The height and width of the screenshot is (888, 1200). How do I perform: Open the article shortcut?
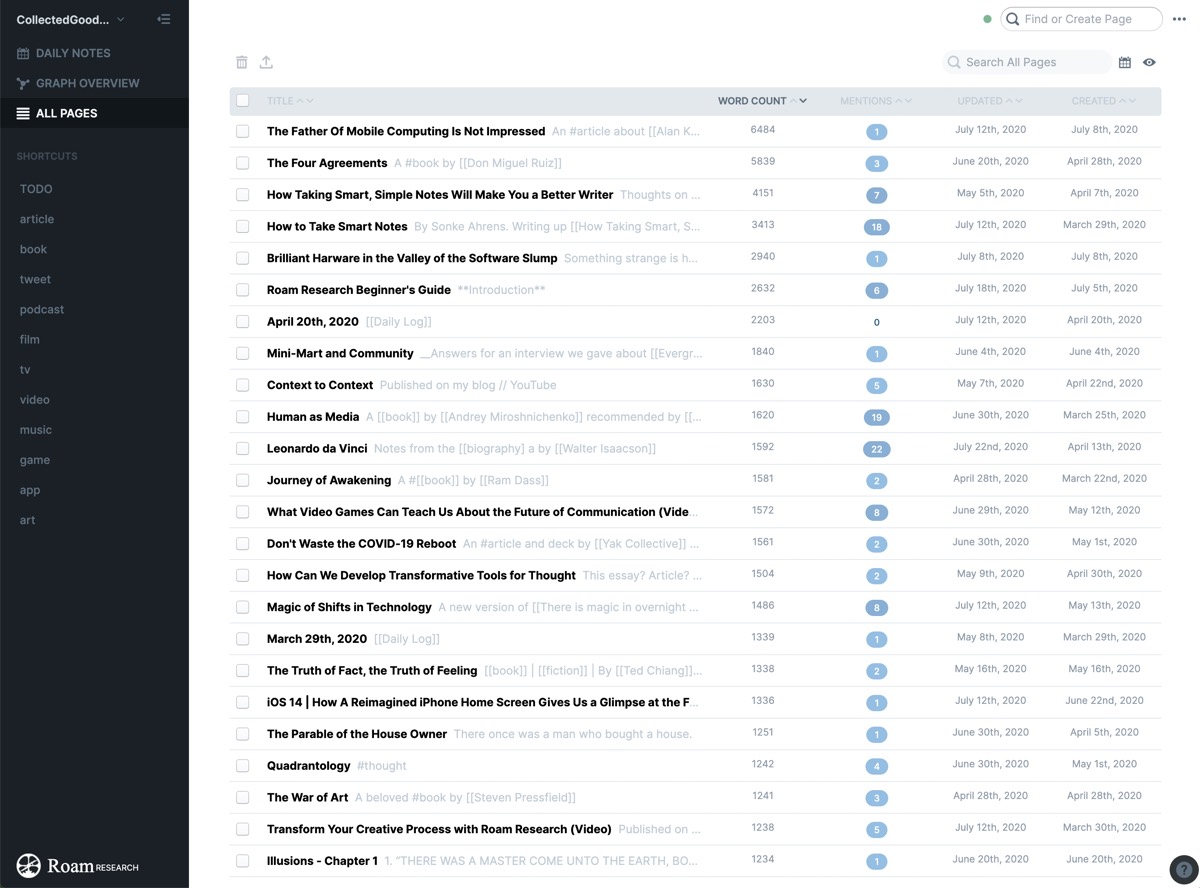click(x=37, y=219)
